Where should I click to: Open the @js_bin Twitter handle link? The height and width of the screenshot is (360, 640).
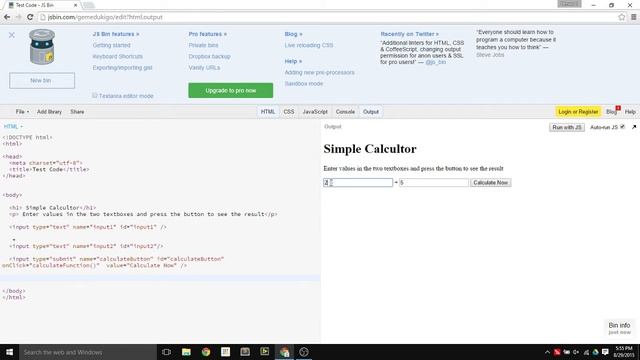[436, 62]
